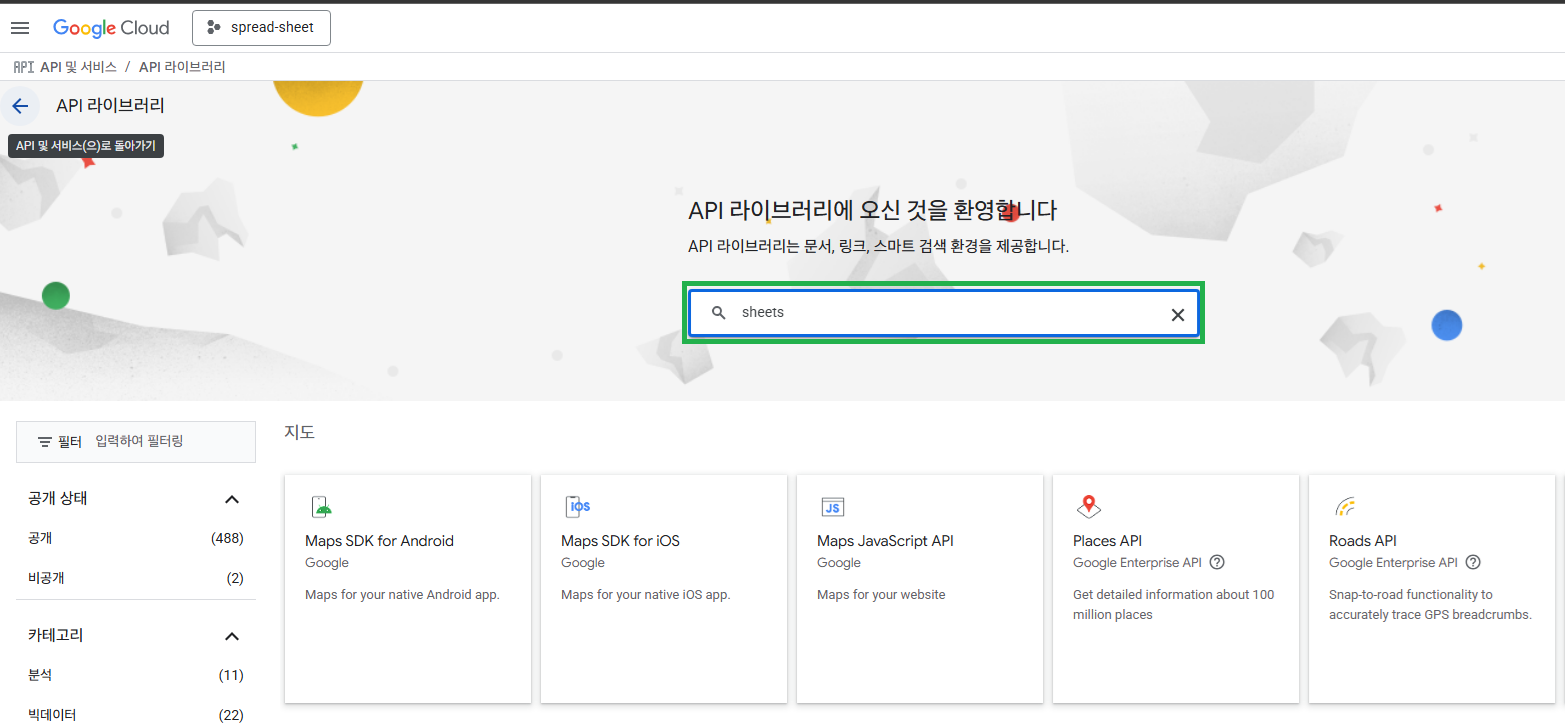Click the API 라이브러리 page title
The width and height of the screenshot is (1565, 723).
(110, 106)
